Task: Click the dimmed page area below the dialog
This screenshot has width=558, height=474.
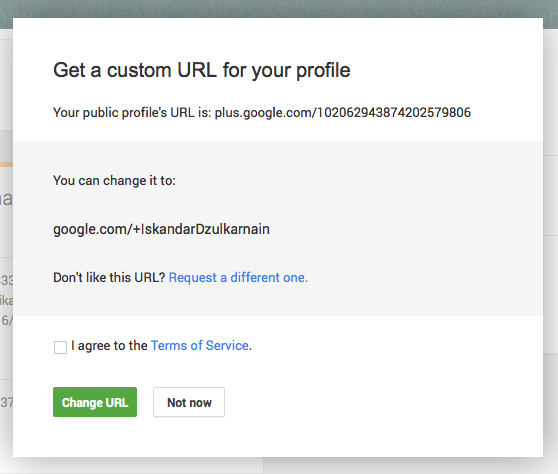Action: pyautogui.click(x=279, y=466)
